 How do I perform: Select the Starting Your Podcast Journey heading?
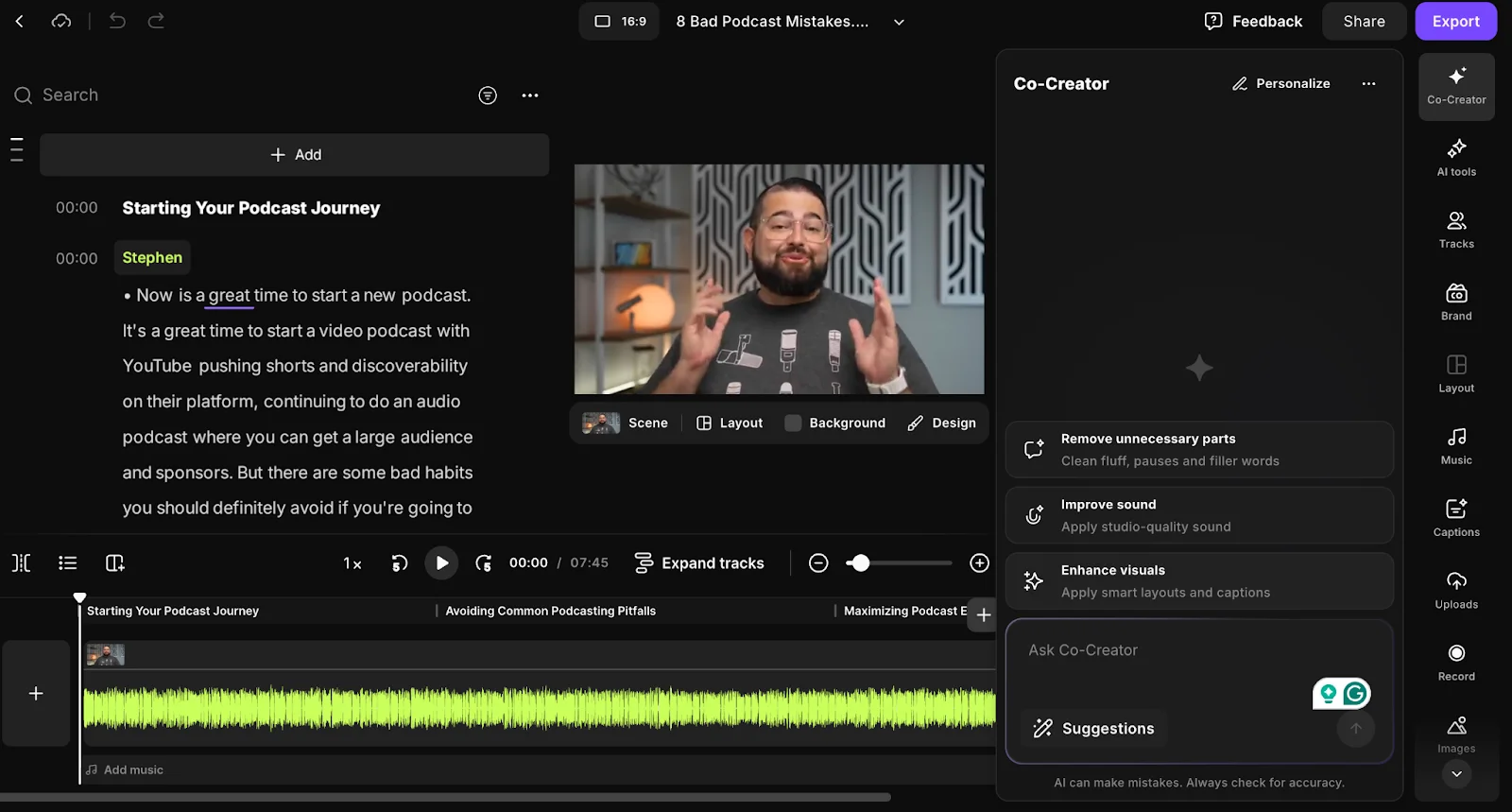tap(250, 208)
